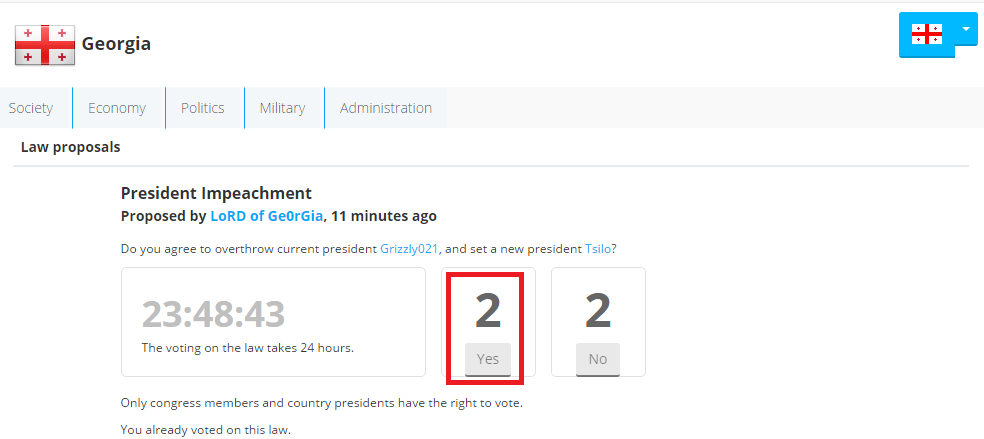Click the Yes vote count number

[x=488, y=311]
